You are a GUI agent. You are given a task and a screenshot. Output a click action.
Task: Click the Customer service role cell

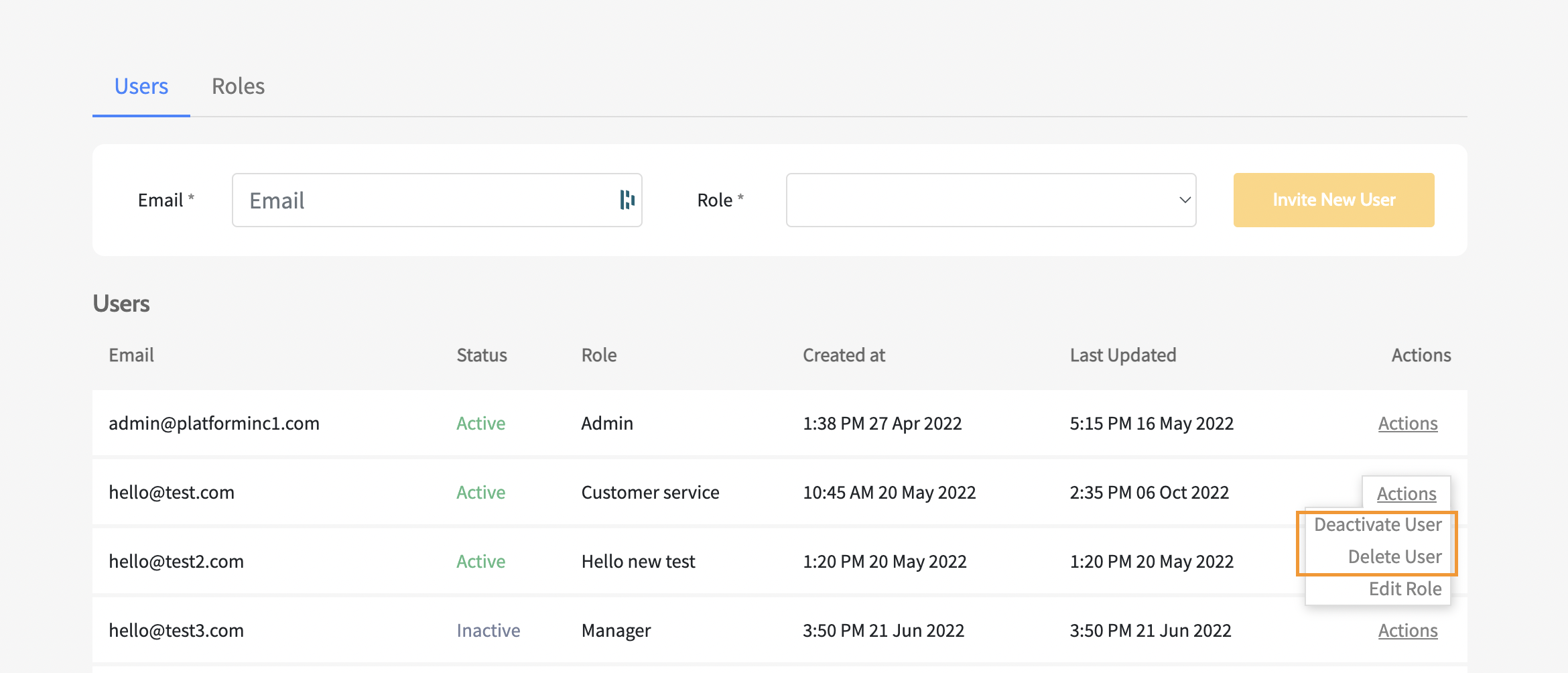point(650,493)
